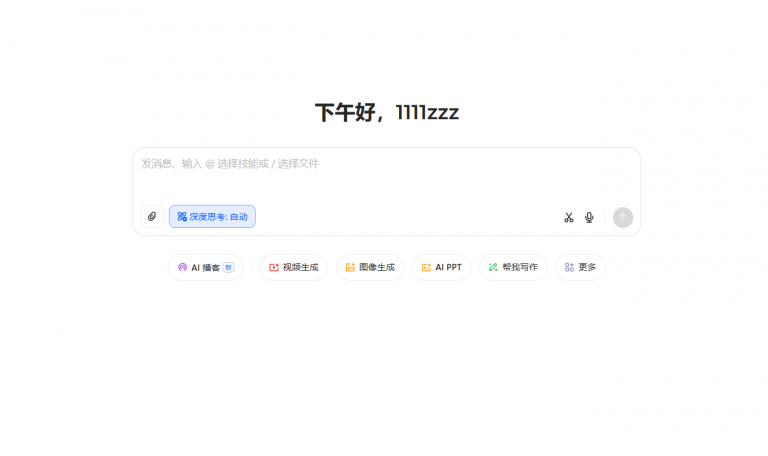Click the 下午好，1111zzz greeting heading
Viewport: 768px width, 456px height.
coord(386,113)
